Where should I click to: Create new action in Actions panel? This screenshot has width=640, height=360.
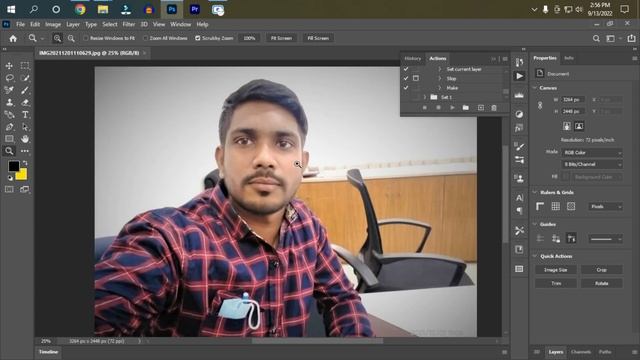pyautogui.click(x=481, y=108)
